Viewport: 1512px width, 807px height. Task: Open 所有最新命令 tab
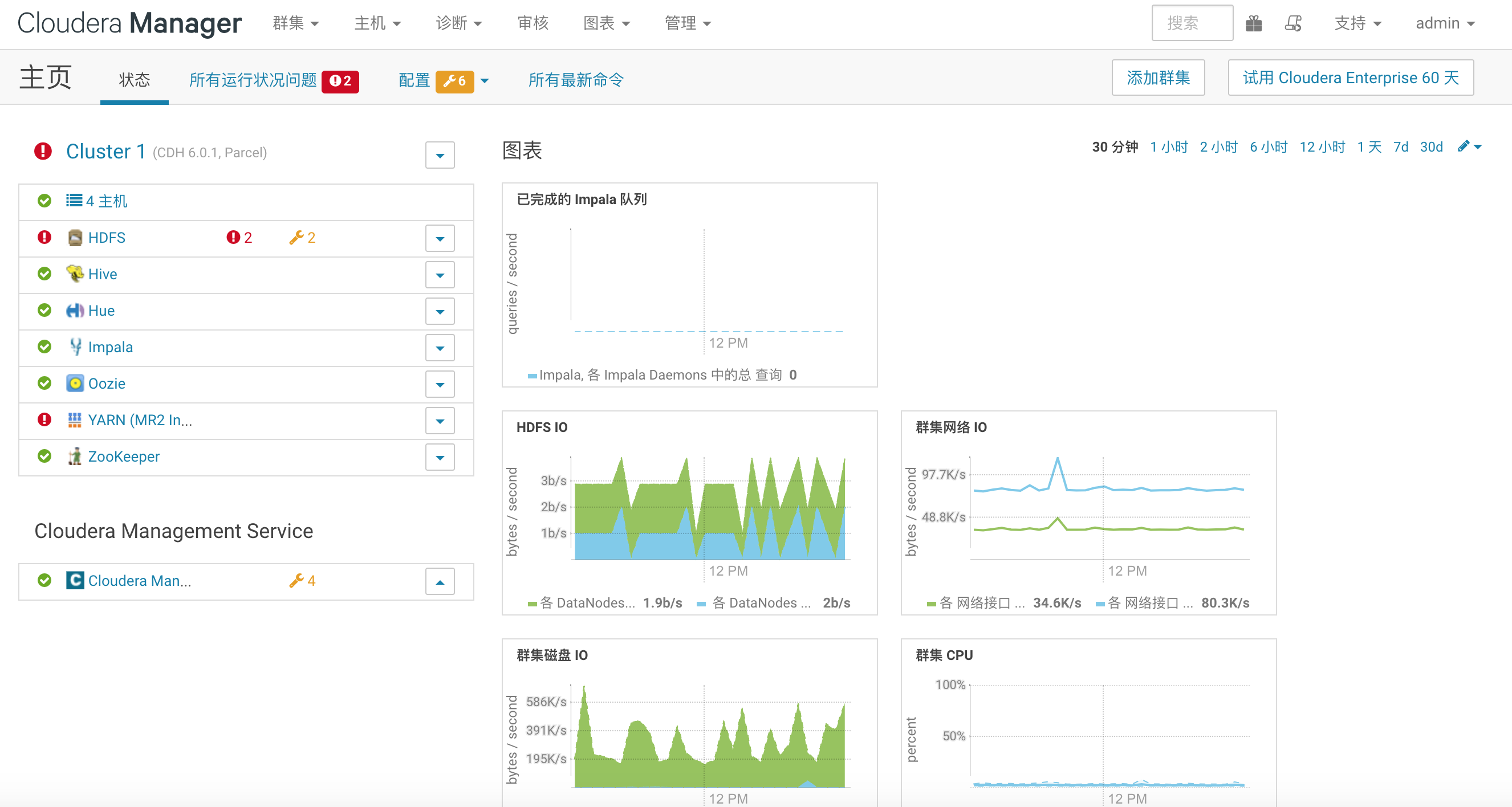[x=576, y=80]
